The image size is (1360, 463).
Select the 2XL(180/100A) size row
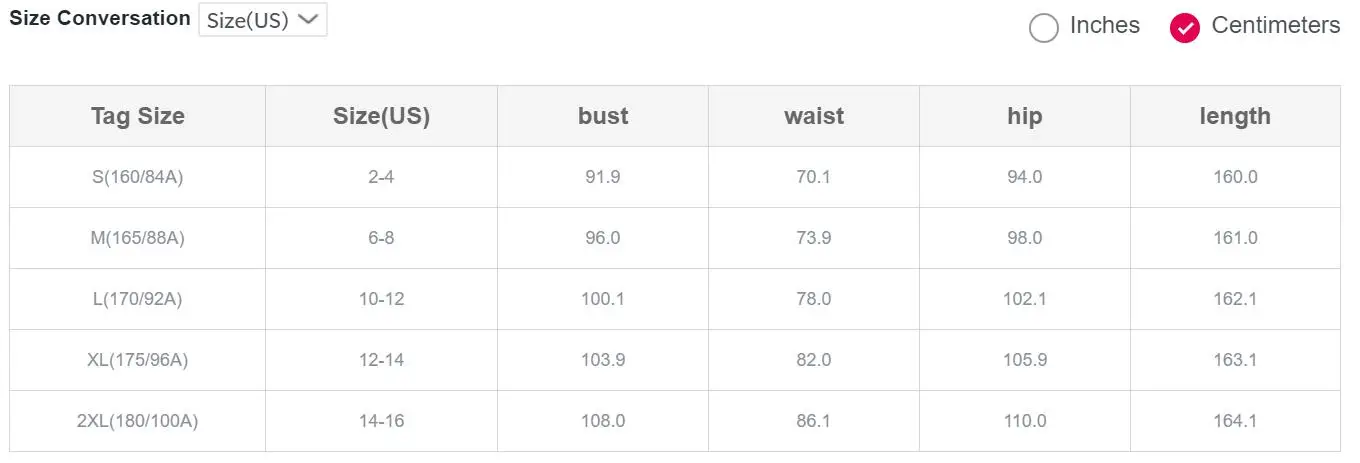tap(675, 421)
